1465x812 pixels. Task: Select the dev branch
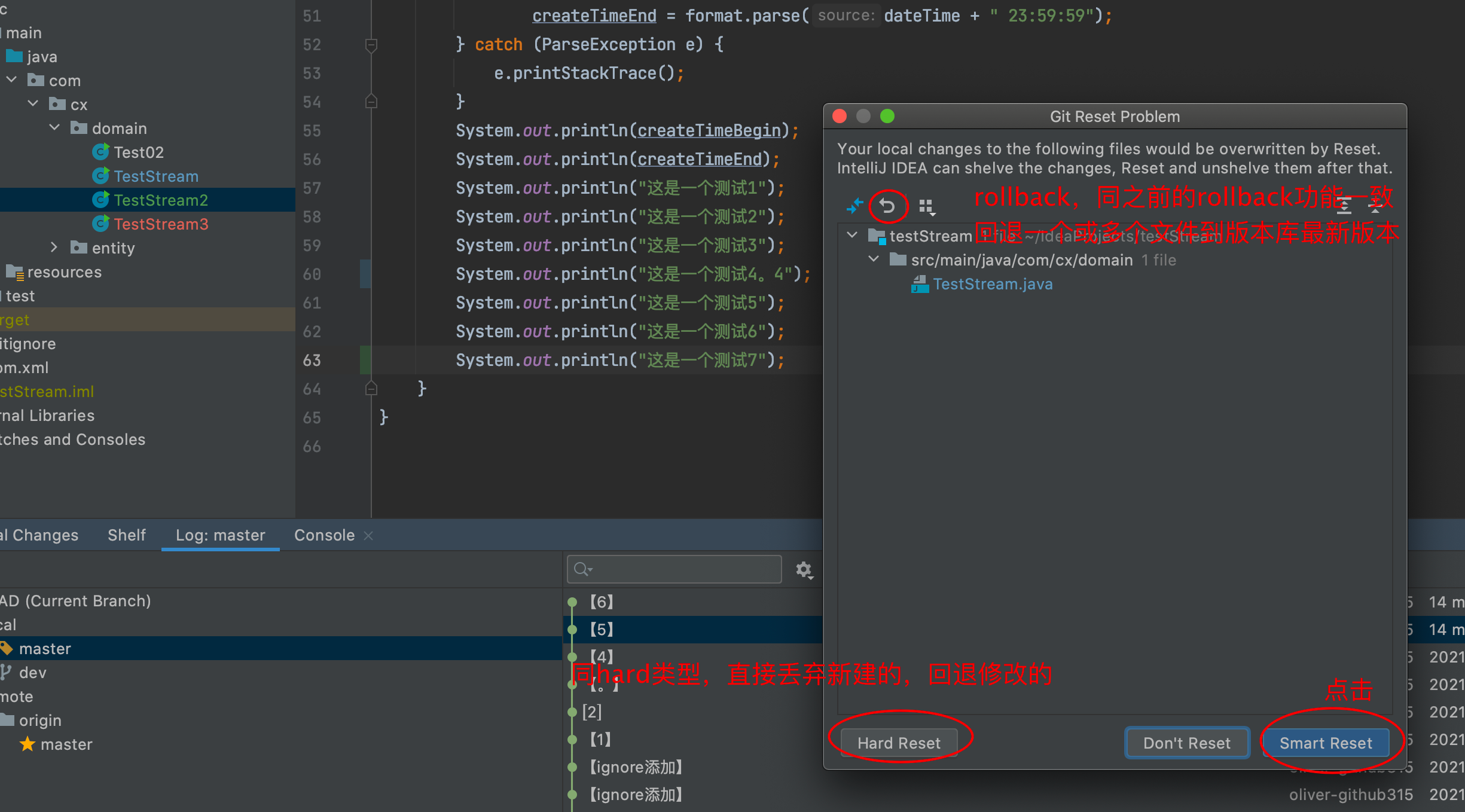(x=32, y=672)
